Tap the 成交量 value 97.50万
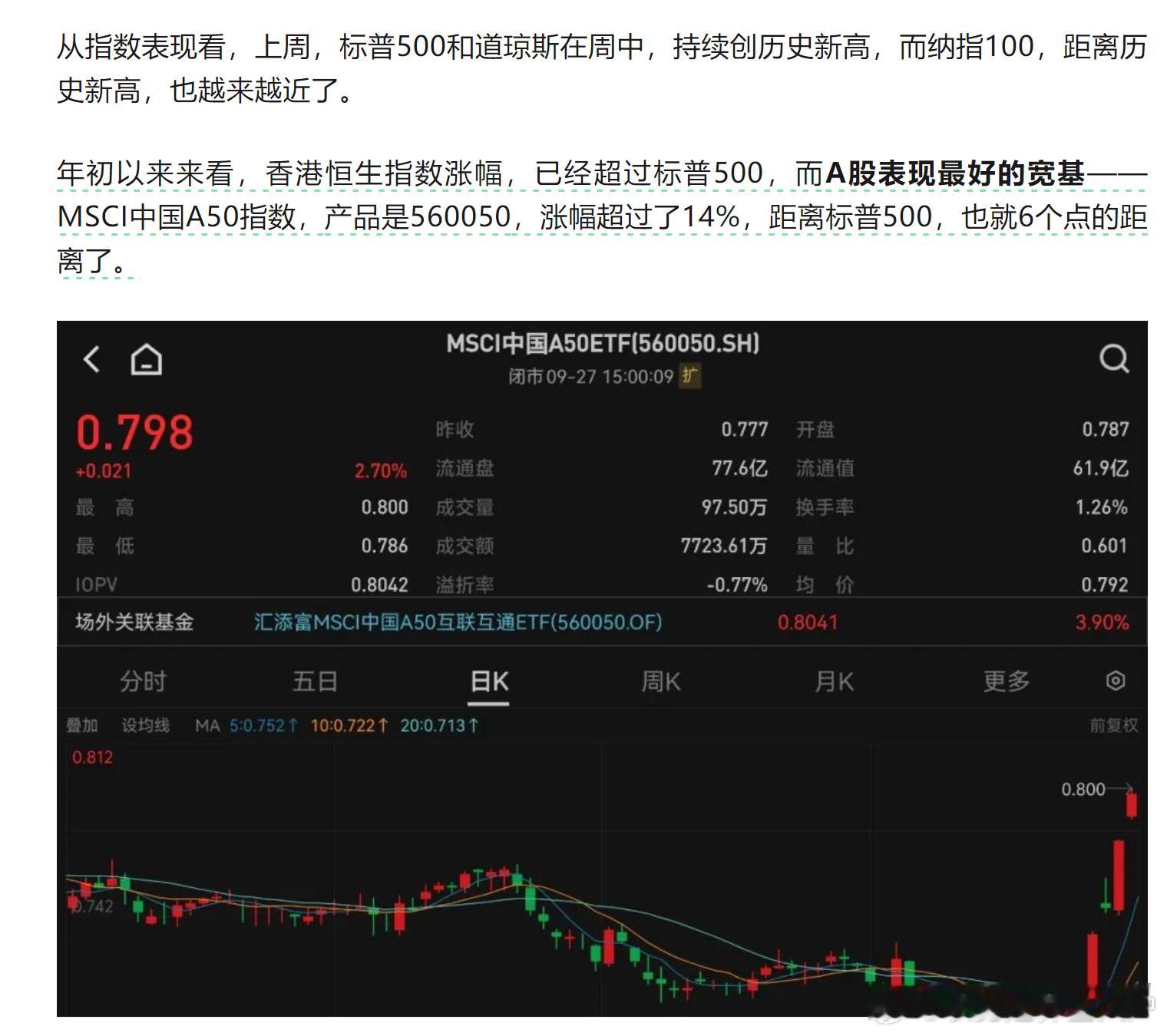Screen dimensions: 1167x1036 click(734, 507)
